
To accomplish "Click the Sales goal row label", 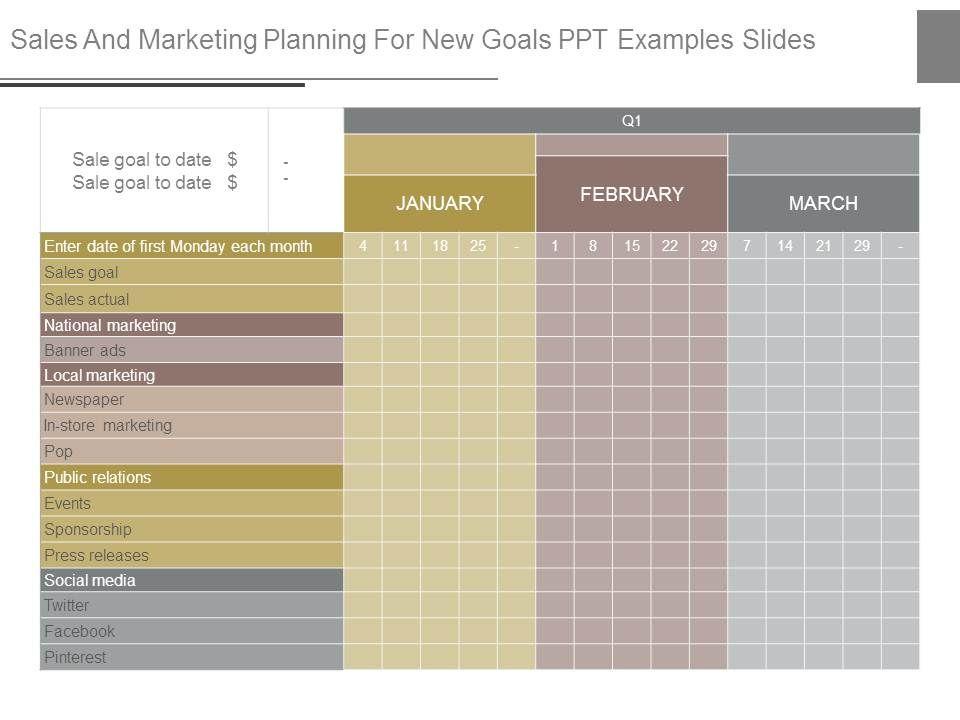I will tap(192, 272).
